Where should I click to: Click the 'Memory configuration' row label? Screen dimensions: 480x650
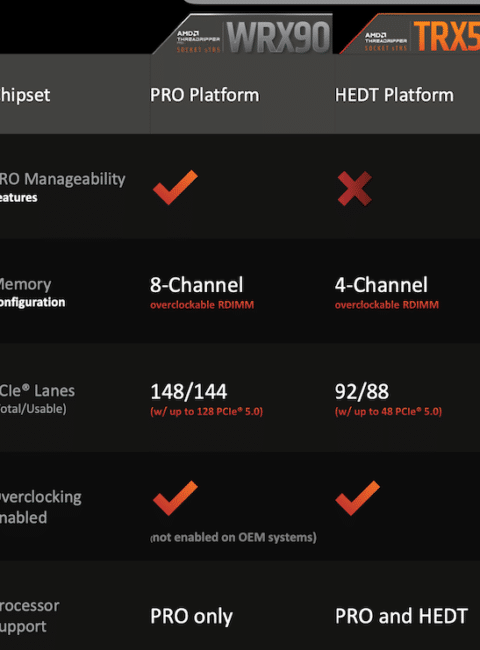(x=32, y=293)
